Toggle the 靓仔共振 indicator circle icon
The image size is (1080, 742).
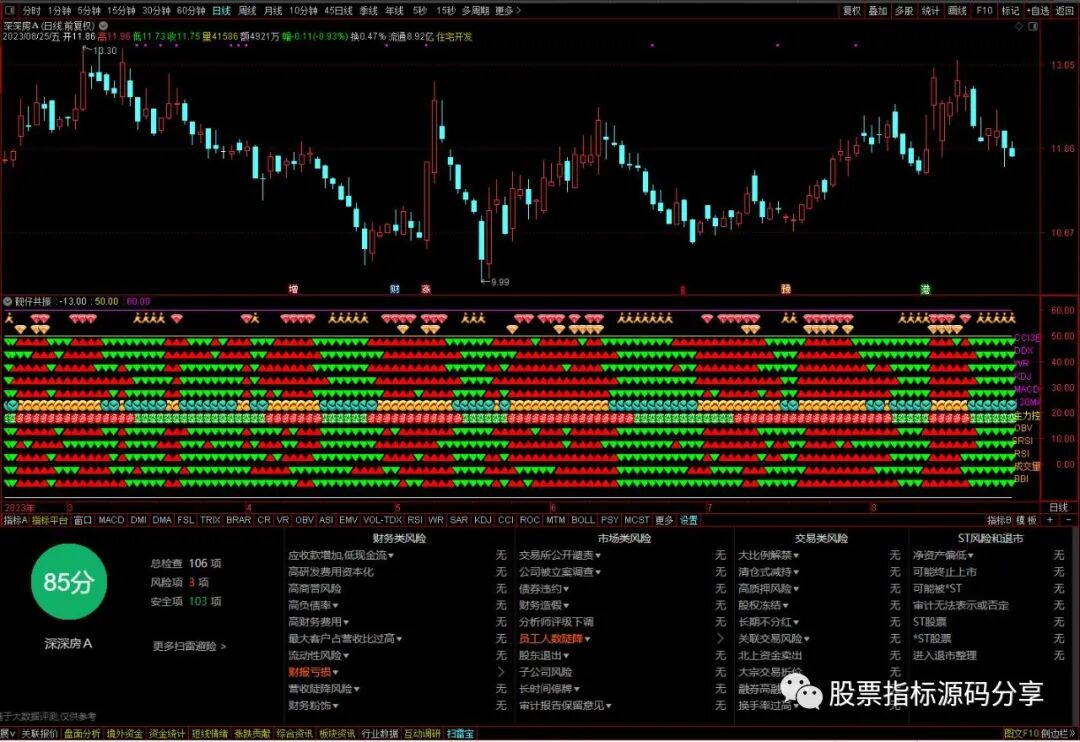pos(8,302)
